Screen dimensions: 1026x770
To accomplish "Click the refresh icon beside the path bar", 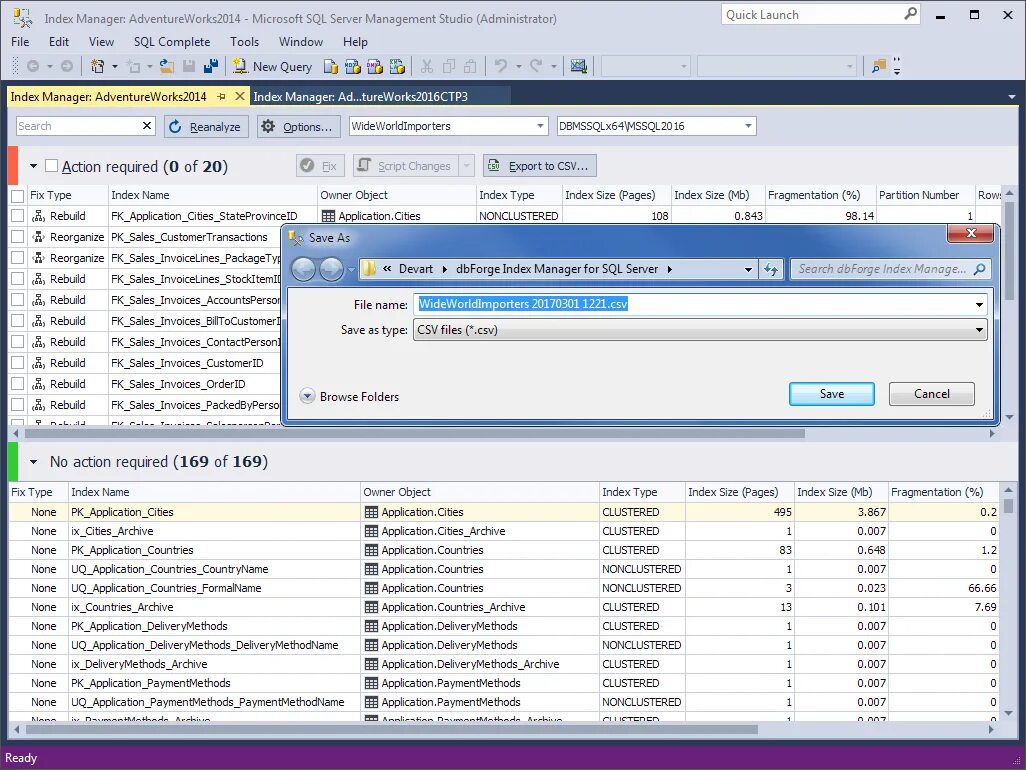I will [771, 269].
